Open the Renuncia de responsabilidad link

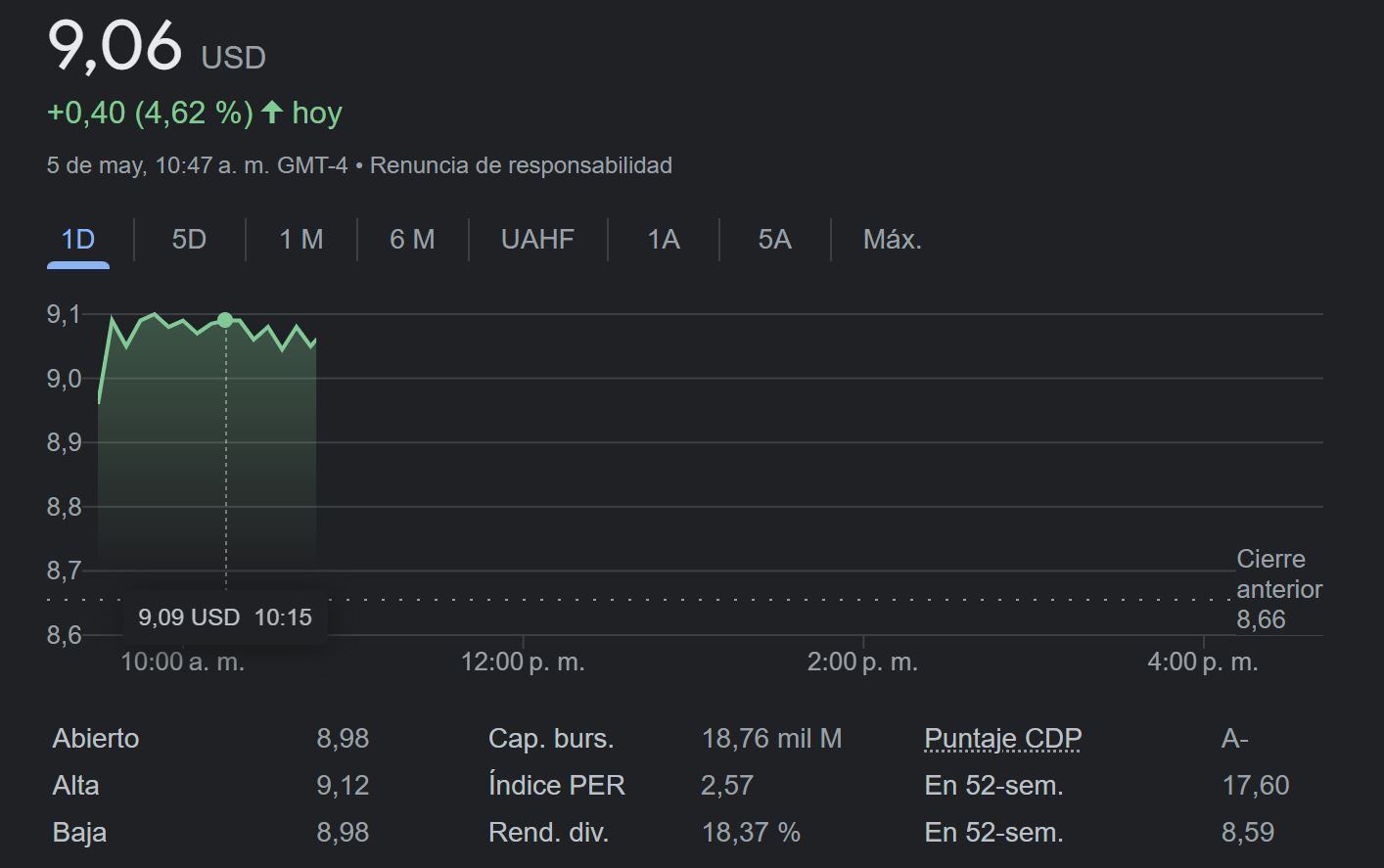(x=521, y=165)
